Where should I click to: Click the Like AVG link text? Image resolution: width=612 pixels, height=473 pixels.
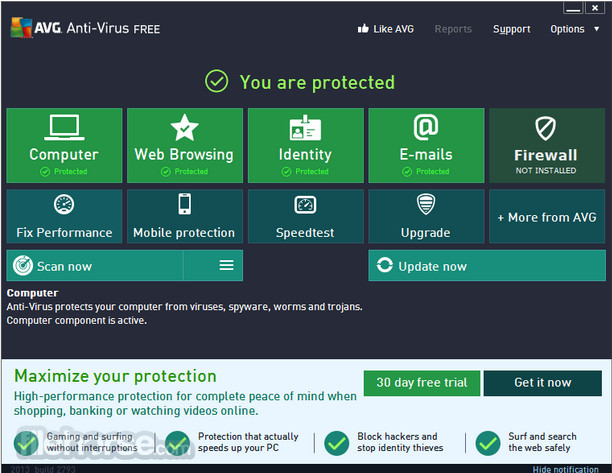click(393, 29)
